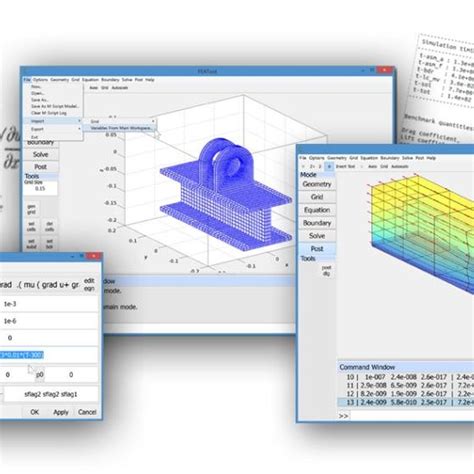The height and width of the screenshot is (474, 474).
Task: Select Variables From Main Workspace... submenu entry
Action: [x=120, y=128]
